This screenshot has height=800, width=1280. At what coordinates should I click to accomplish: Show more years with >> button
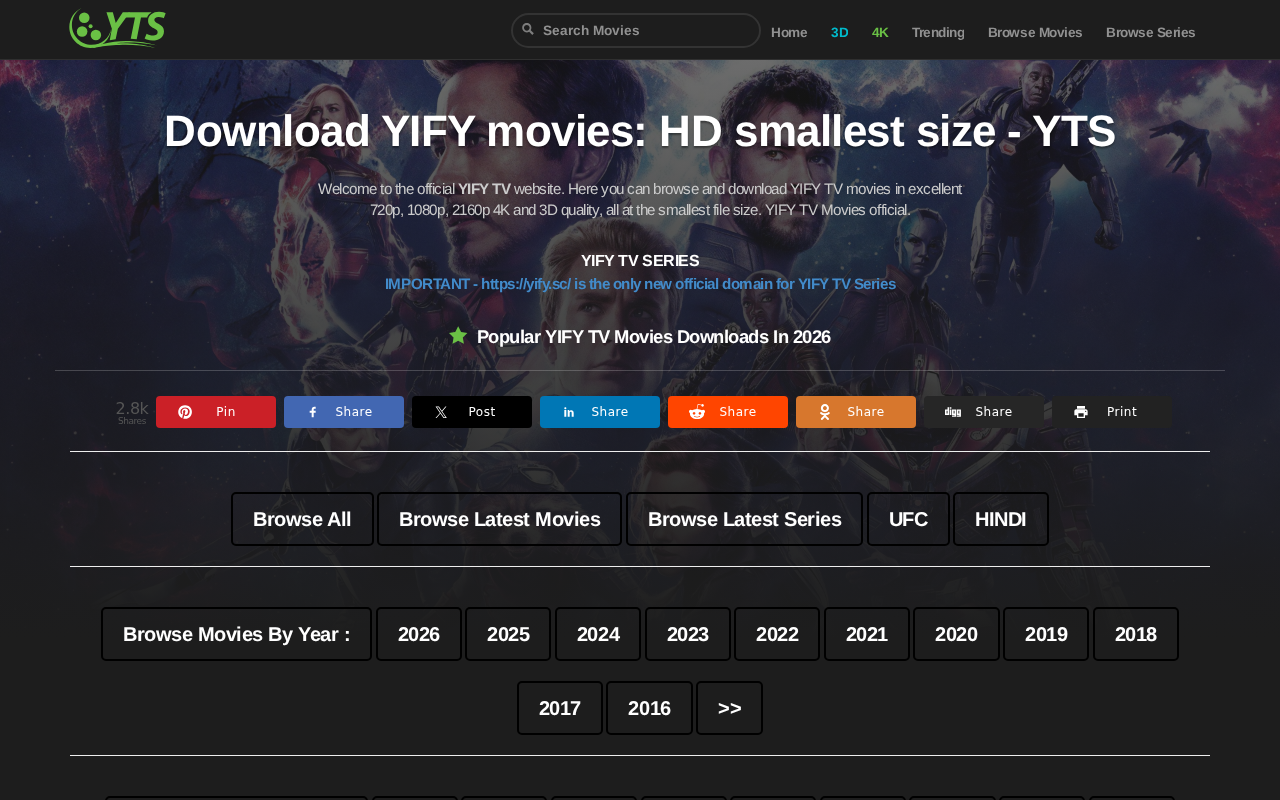click(730, 708)
